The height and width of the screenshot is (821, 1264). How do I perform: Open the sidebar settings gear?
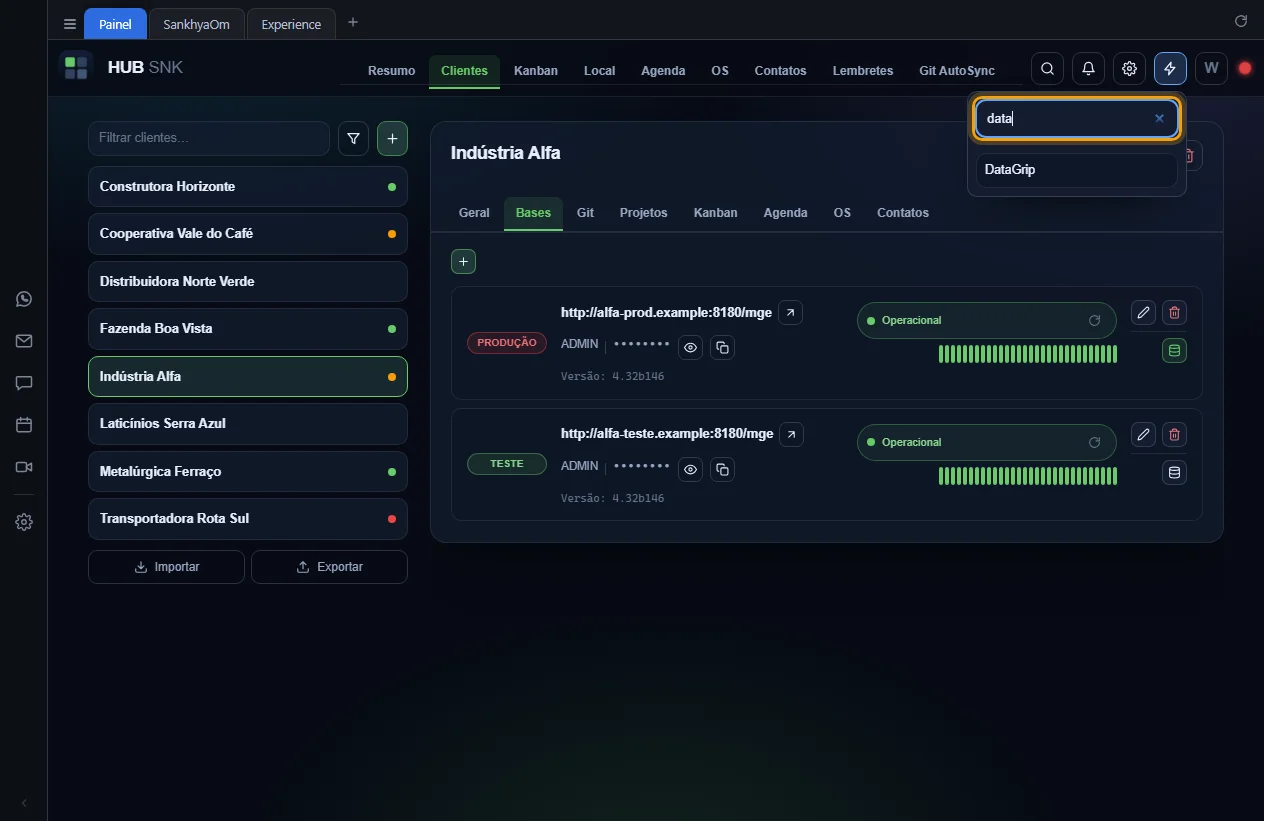coord(24,522)
